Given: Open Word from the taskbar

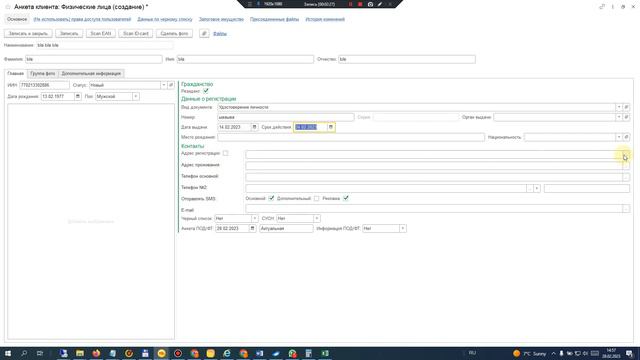Looking at the screenshot, I should [260, 353].
